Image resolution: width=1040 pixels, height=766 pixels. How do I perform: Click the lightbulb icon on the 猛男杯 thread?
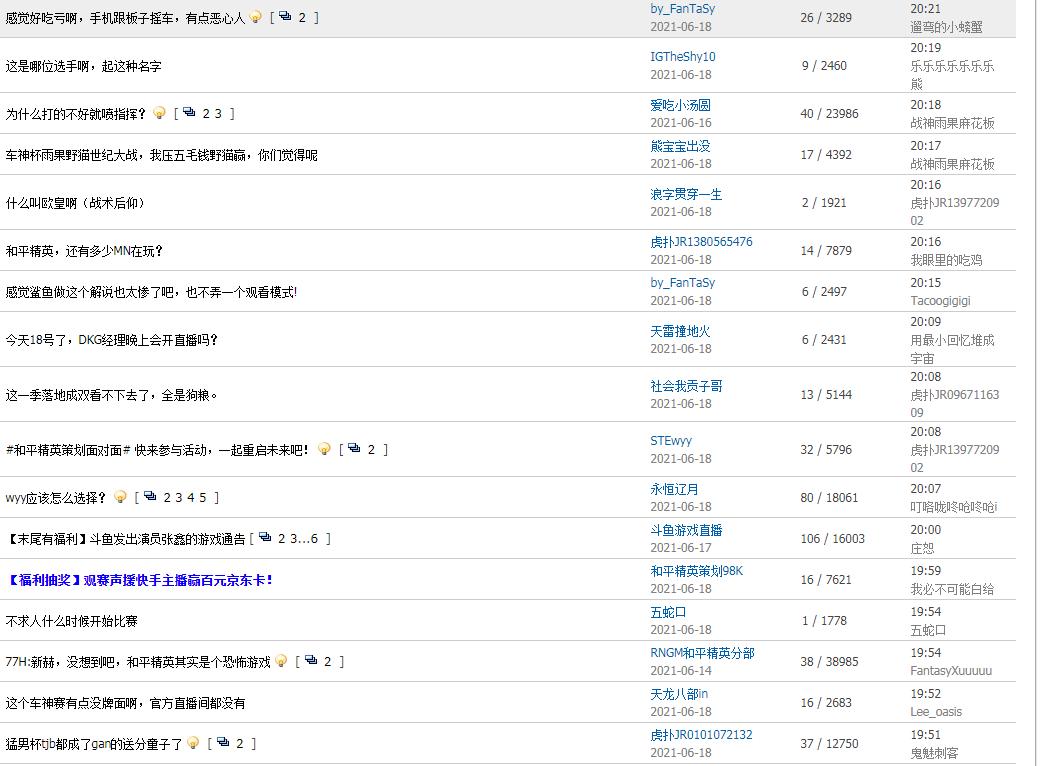[193, 742]
